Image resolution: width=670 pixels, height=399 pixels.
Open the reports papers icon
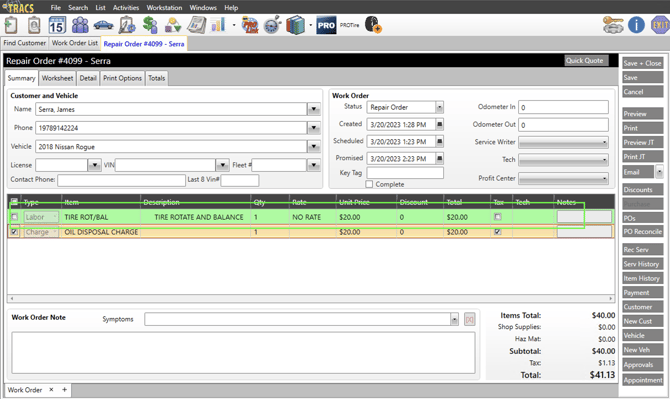pos(196,25)
